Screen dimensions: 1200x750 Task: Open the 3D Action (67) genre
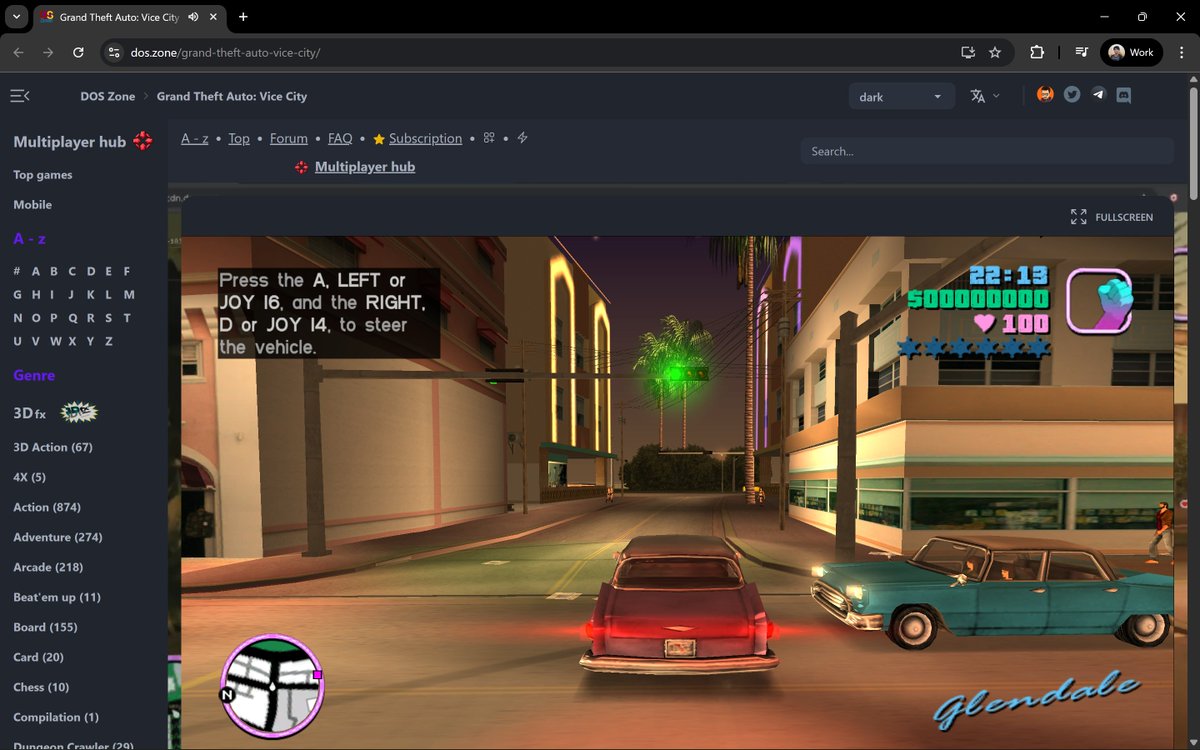coord(53,447)
